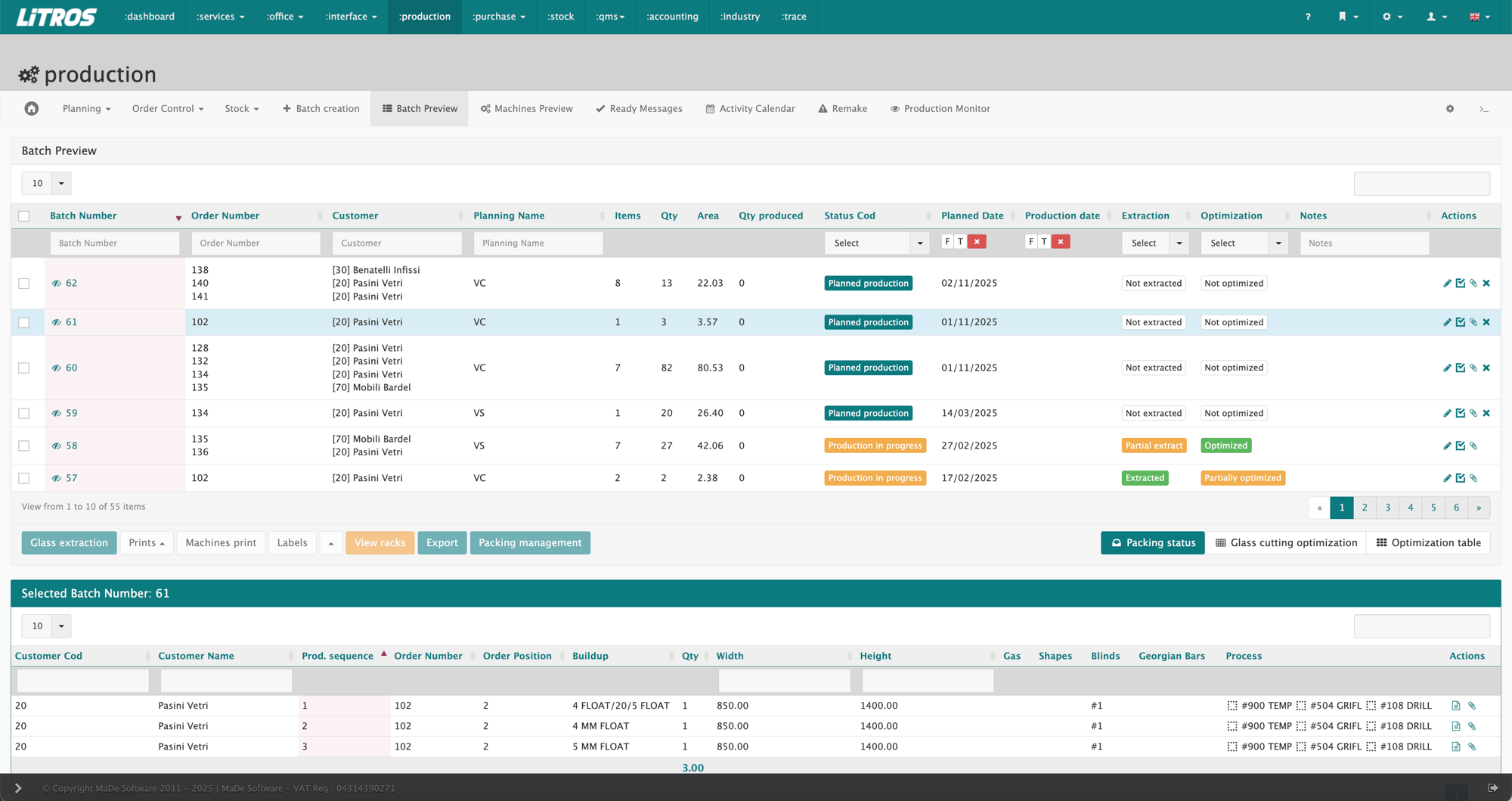The image size is (1512, 801).
Task: Click paperclip icon for 5 MM FLOAT row
Action: click(x=1472, y=747)
